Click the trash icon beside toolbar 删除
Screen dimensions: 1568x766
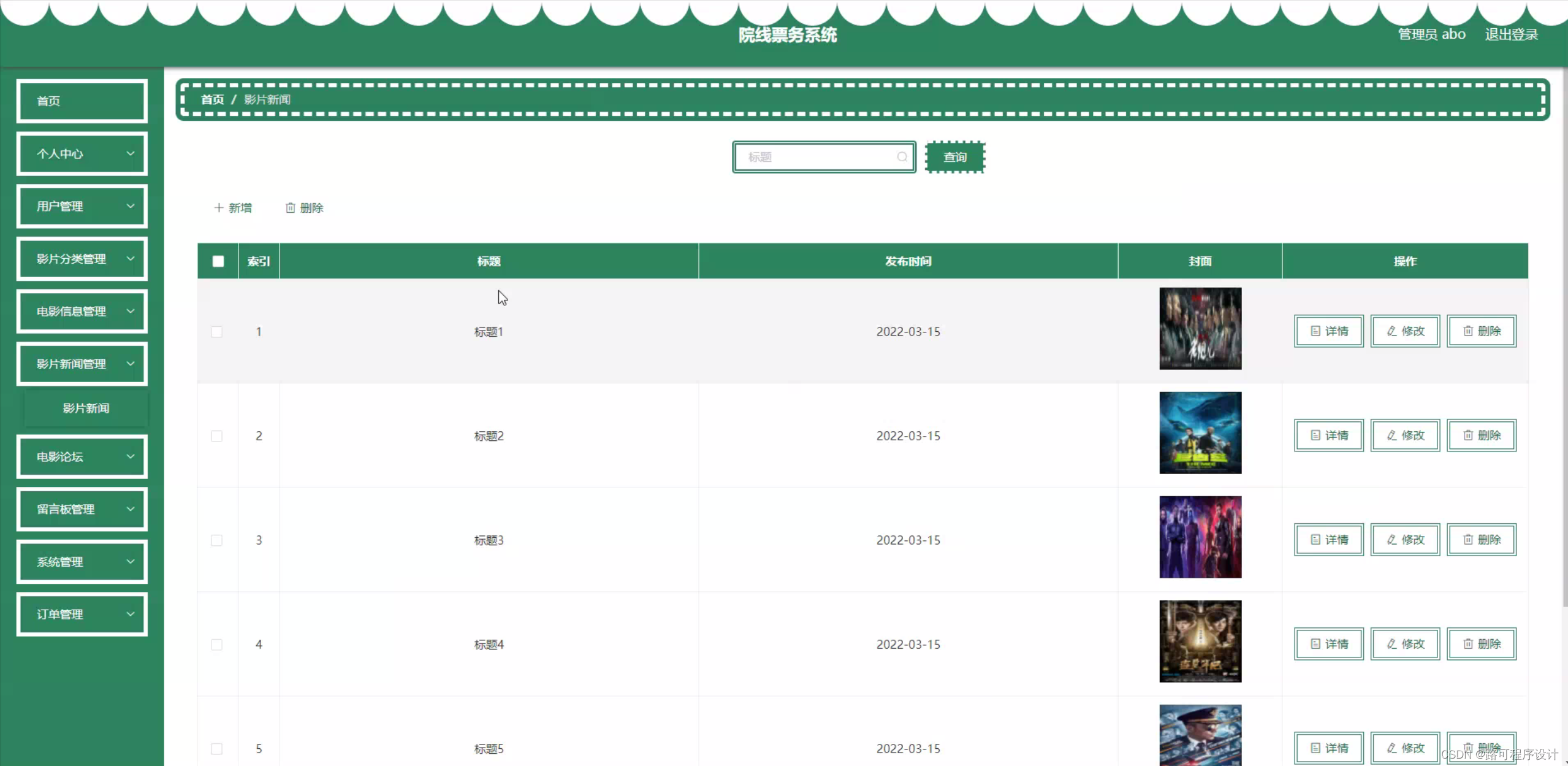pos(291,208)
